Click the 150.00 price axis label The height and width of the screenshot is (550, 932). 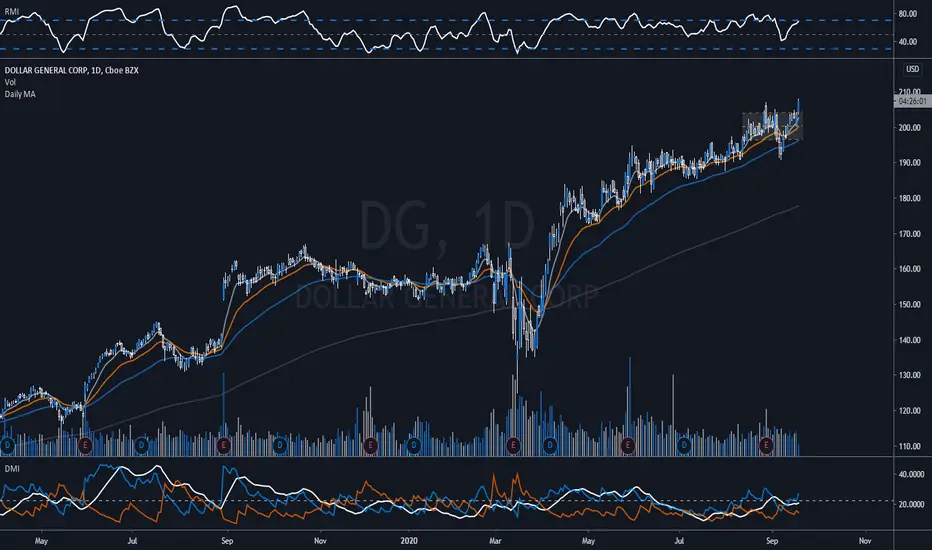[x=909, y=304]
